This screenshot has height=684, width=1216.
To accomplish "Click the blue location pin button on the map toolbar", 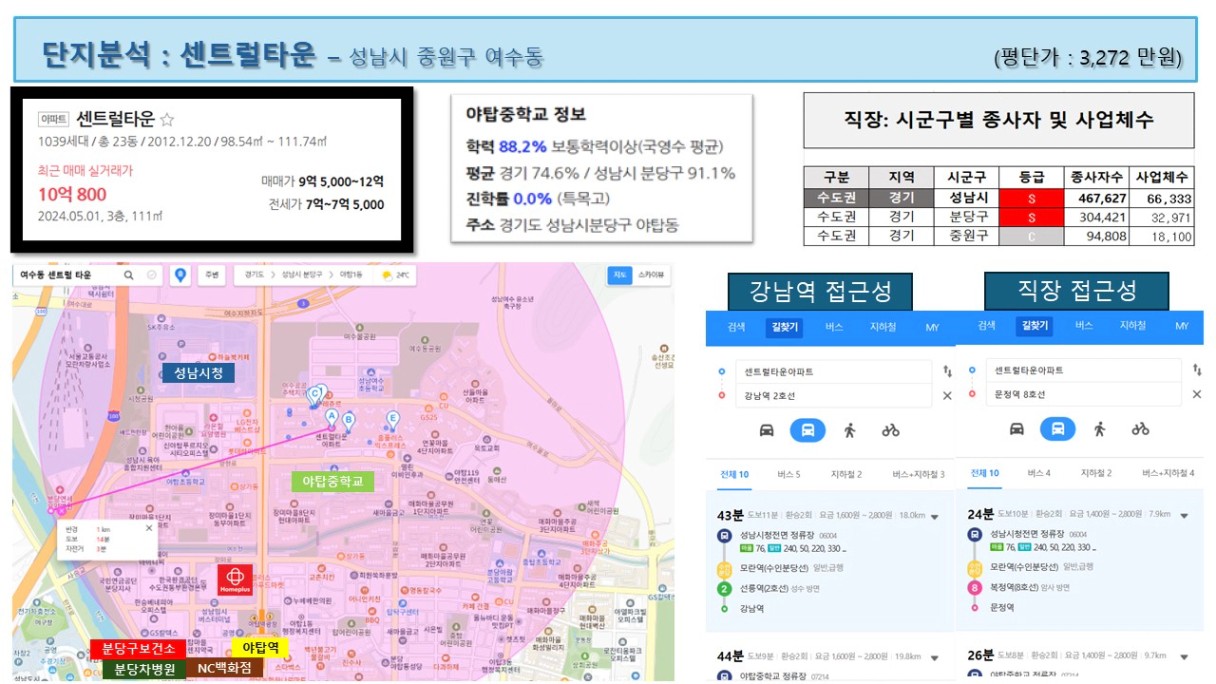I will coord(180,275).
